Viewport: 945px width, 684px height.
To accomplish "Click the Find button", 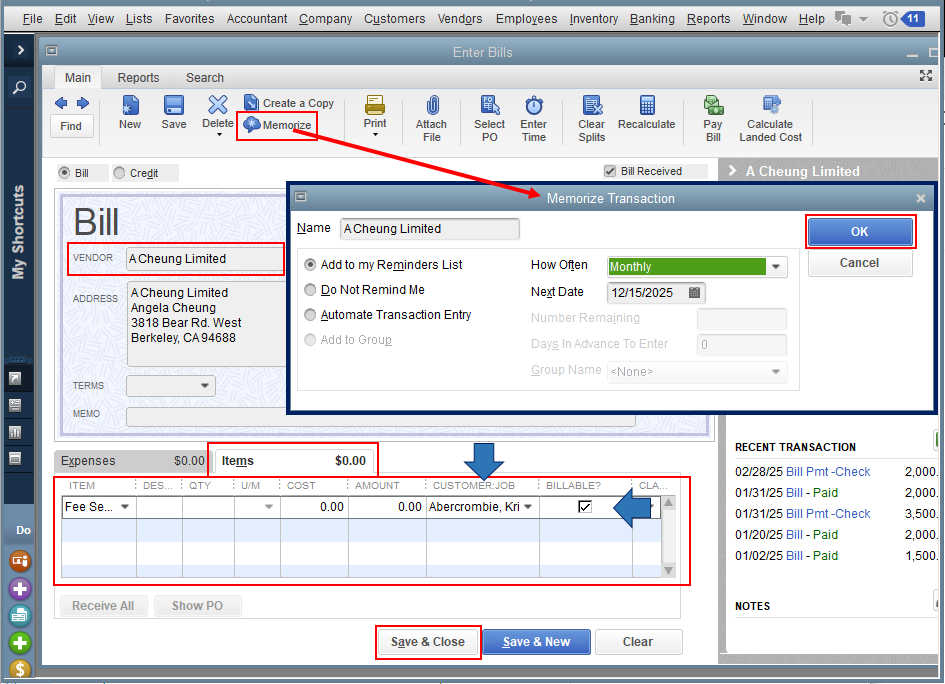I will pyautogui.click(x=71, y=126).
